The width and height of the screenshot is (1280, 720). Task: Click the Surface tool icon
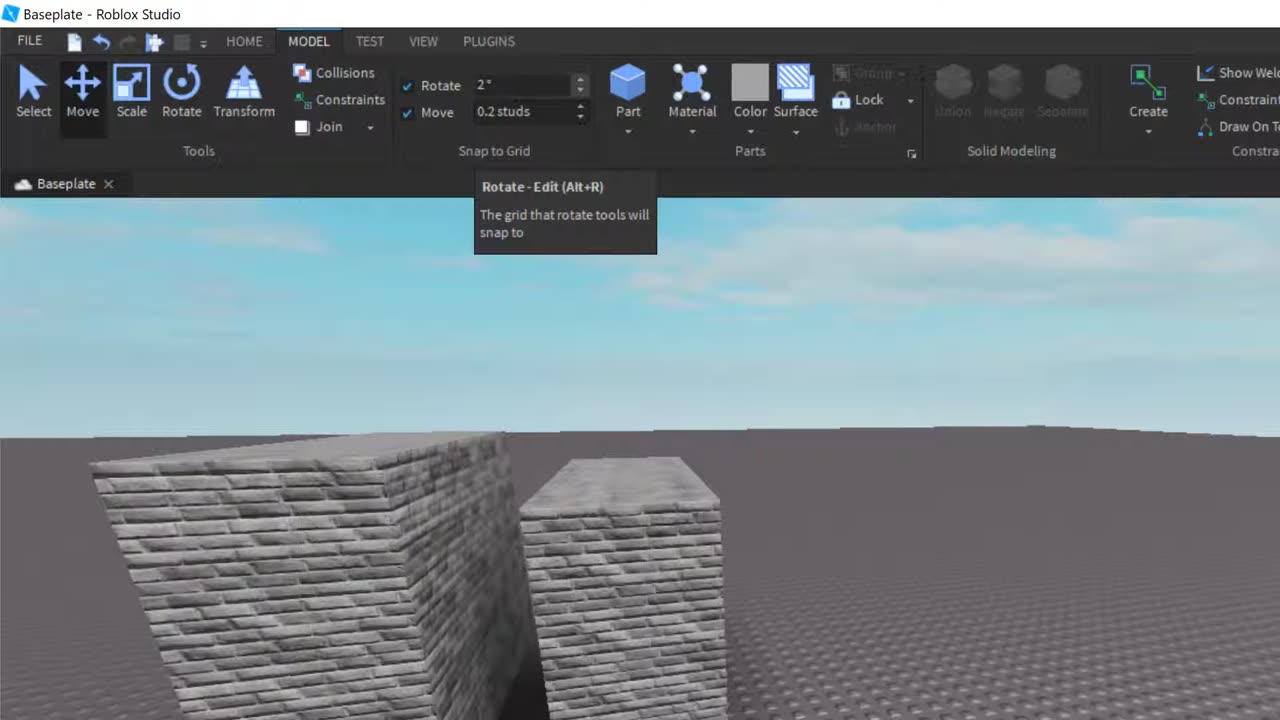[795, 82]
